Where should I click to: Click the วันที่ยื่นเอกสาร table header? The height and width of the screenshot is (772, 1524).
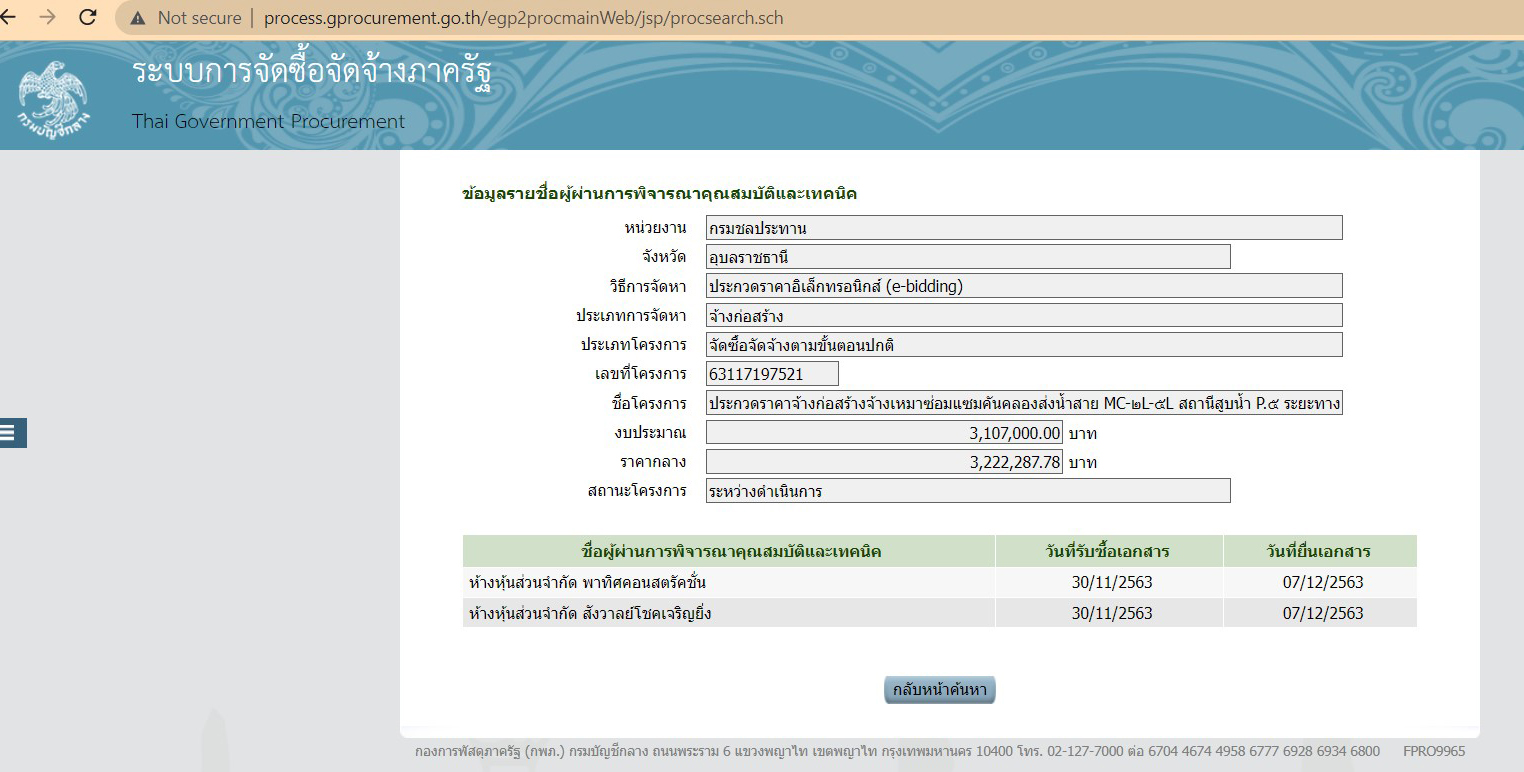tap(1320, 550)
